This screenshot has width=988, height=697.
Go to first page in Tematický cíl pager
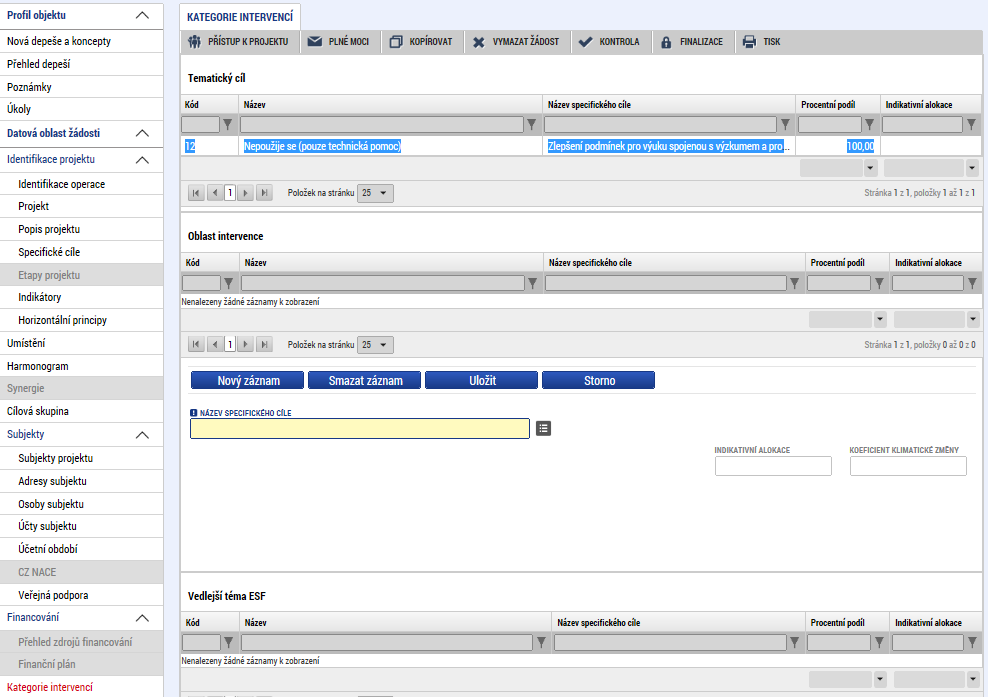click(196, 193)
